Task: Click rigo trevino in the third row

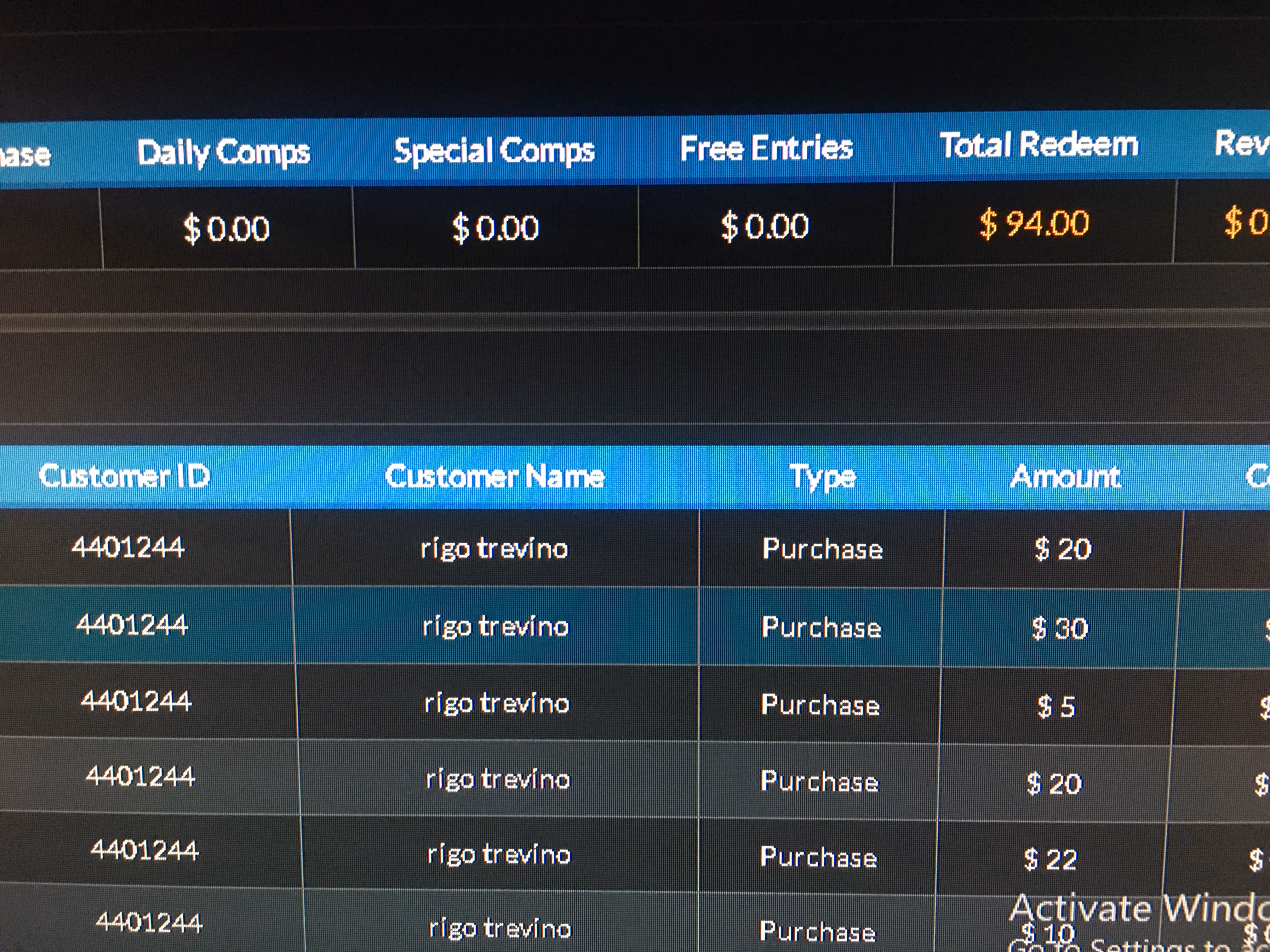Action: click(497, 704)
